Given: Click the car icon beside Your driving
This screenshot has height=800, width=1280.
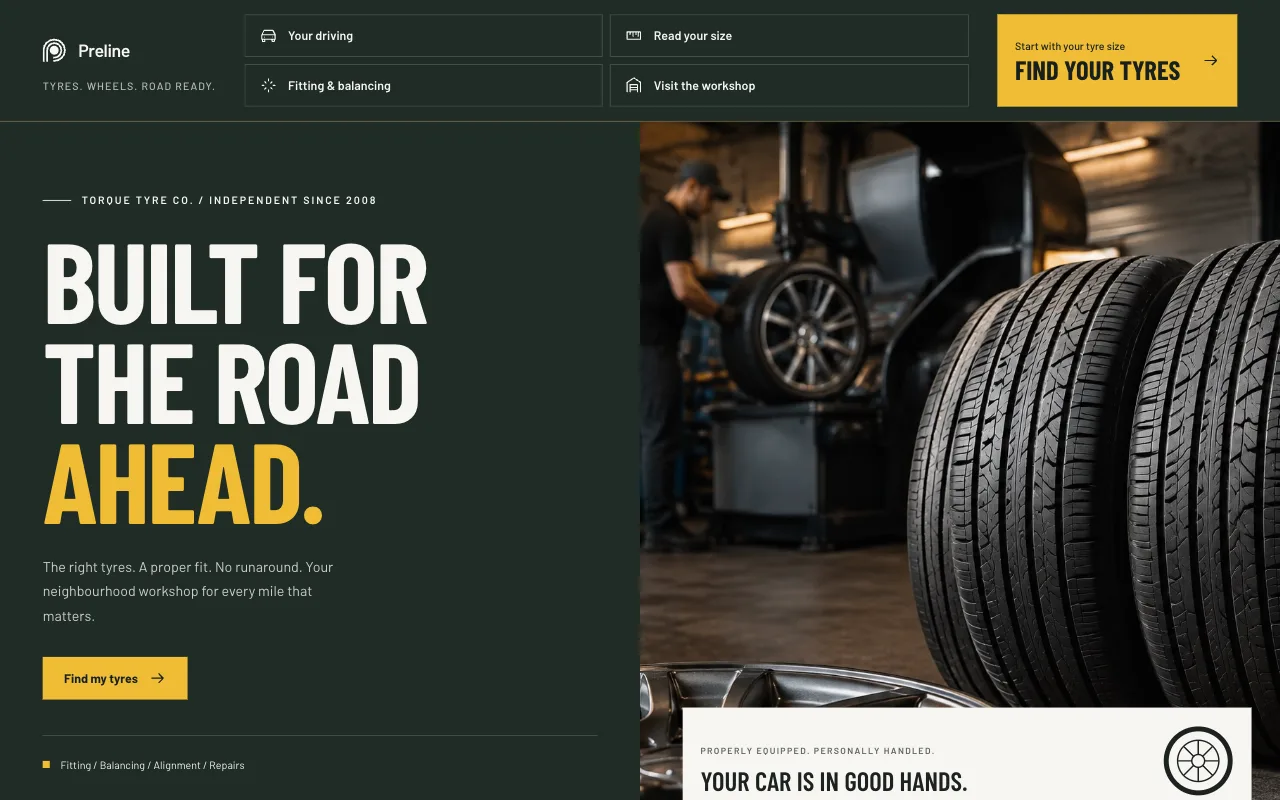Looking at the screenshot, I should coord(268,36).
